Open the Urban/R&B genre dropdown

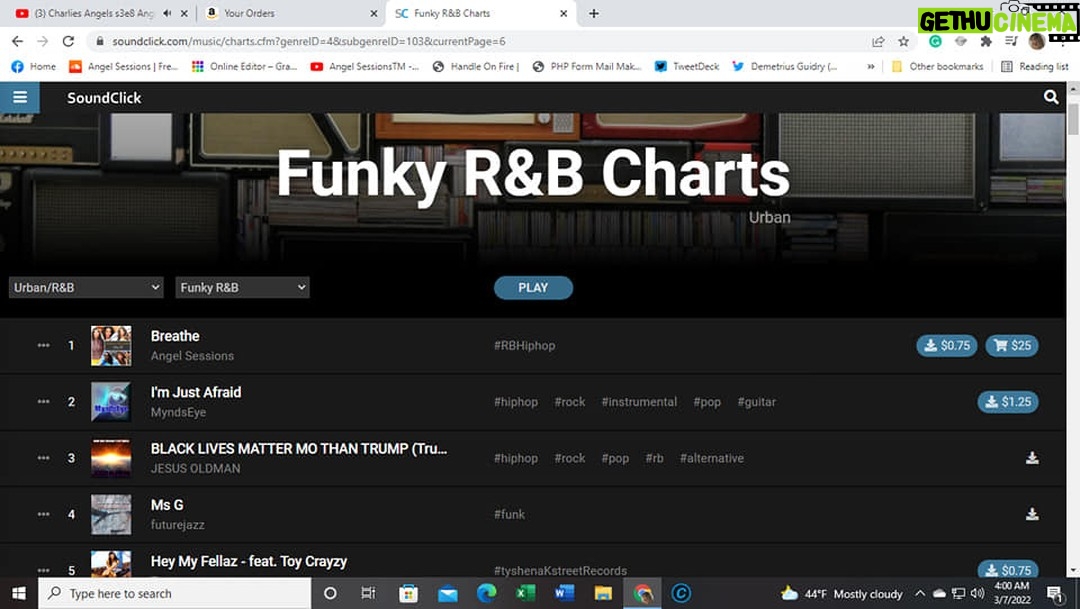(86, 287)
